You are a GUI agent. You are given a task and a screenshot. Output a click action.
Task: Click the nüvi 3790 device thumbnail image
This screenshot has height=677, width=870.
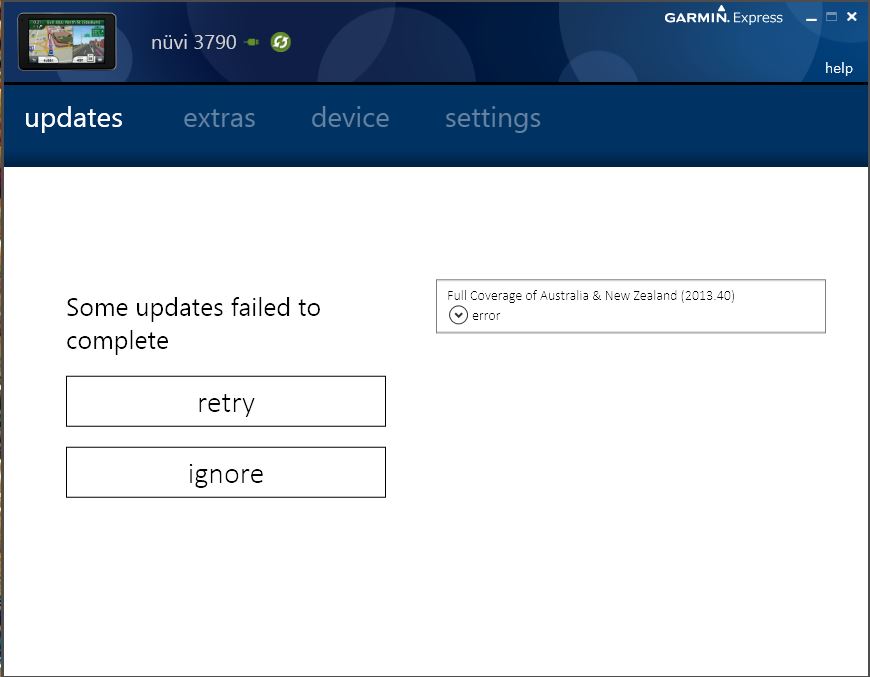67,42
